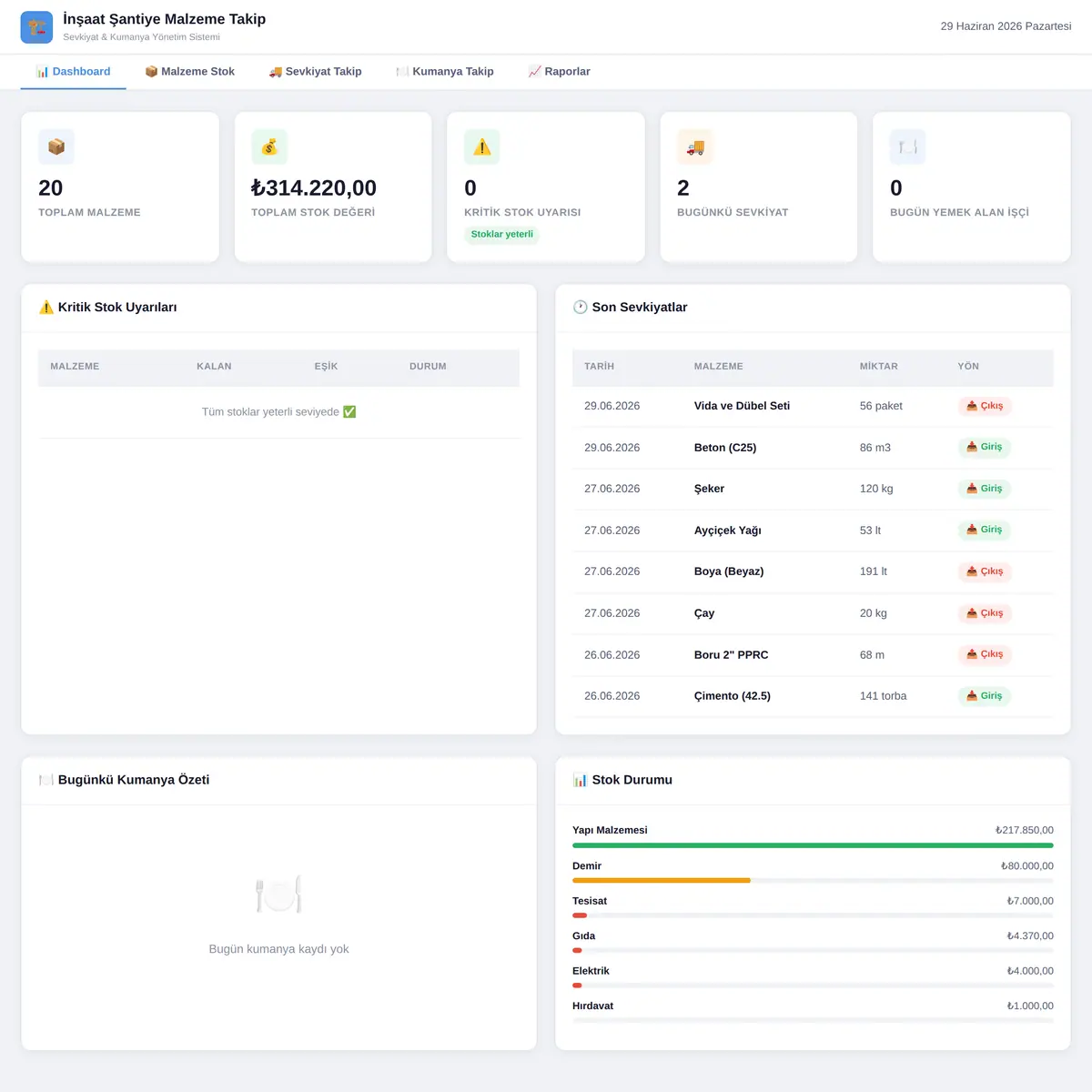
Task: Click the green Yapı Malzemesi stock bar
Action: [813, 845]
